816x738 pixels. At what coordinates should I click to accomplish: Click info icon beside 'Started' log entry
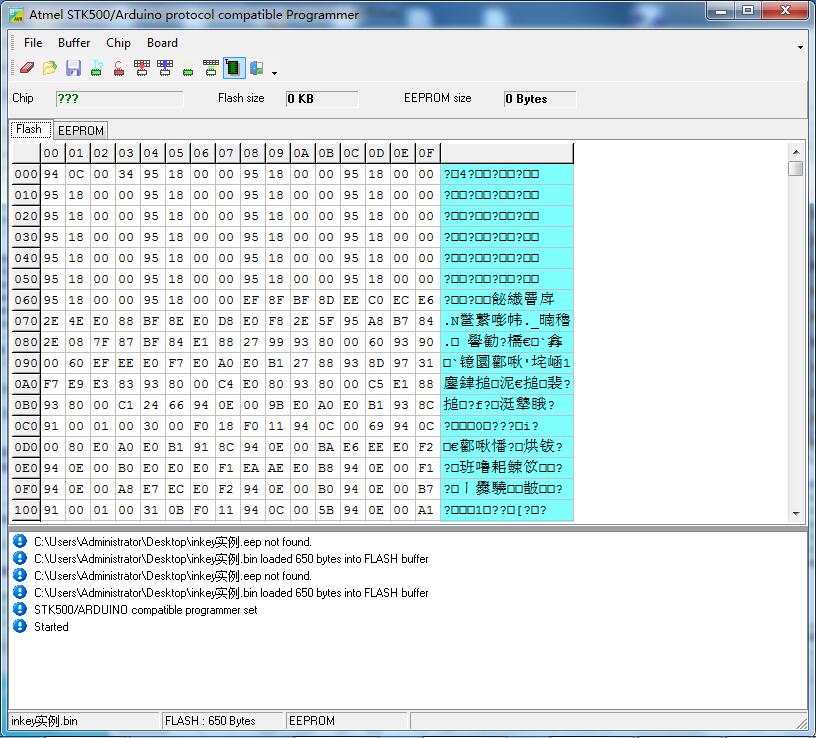click(20, 626)
